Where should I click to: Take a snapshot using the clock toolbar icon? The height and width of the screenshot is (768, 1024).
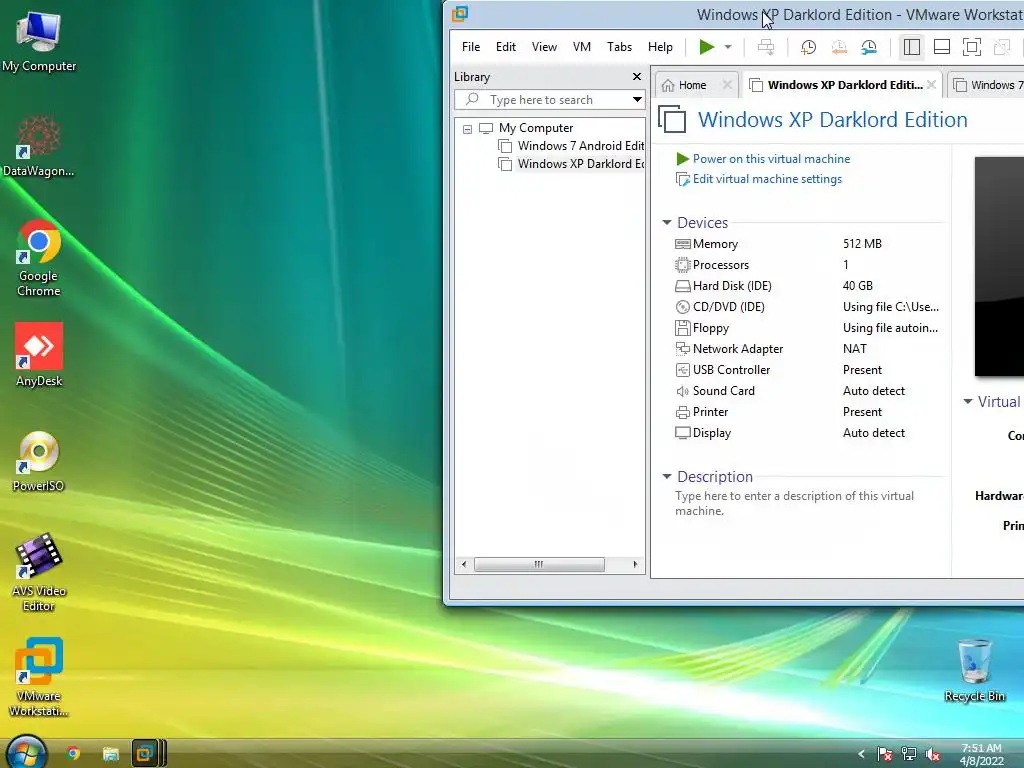[808, 47]
